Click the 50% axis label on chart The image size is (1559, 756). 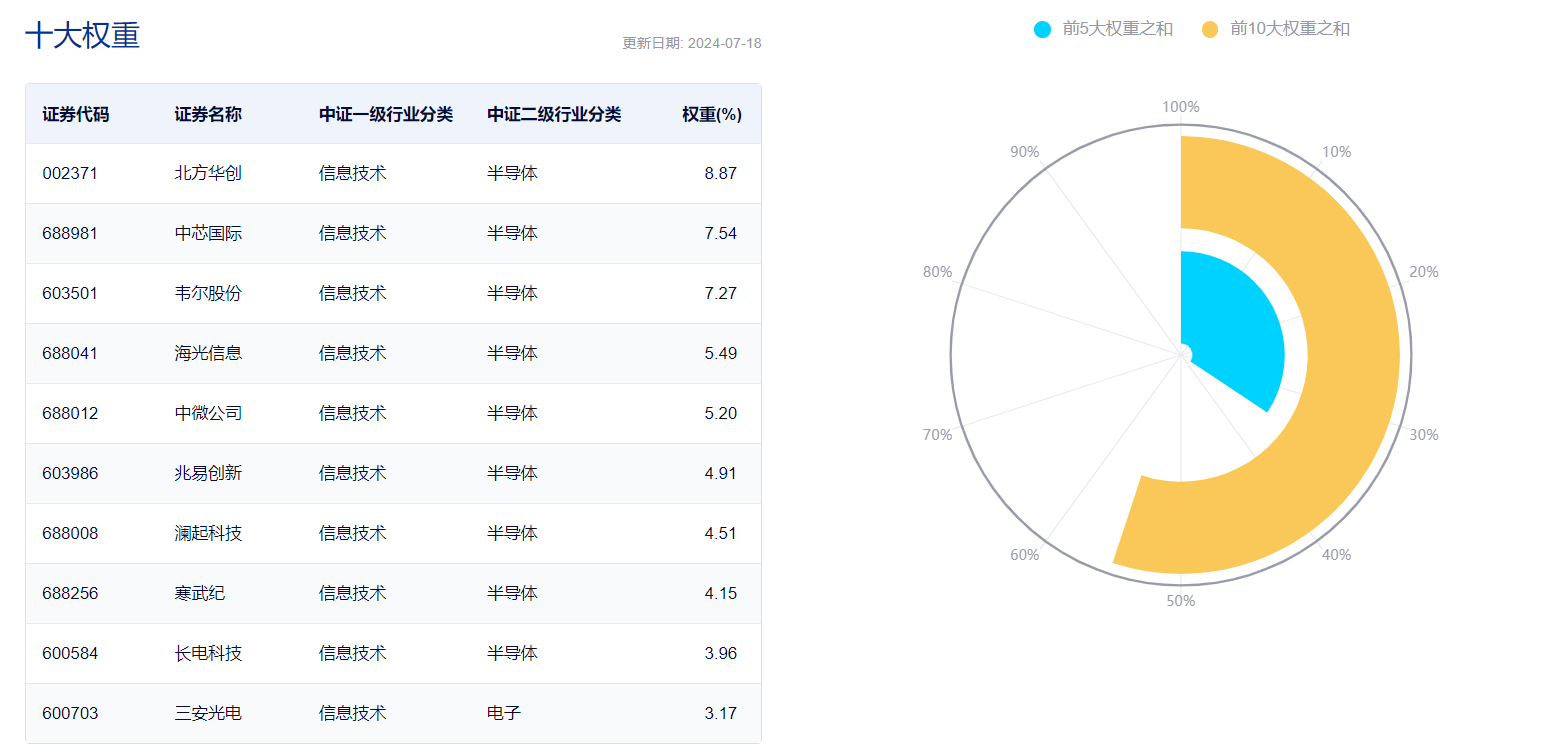[1181, 600]
